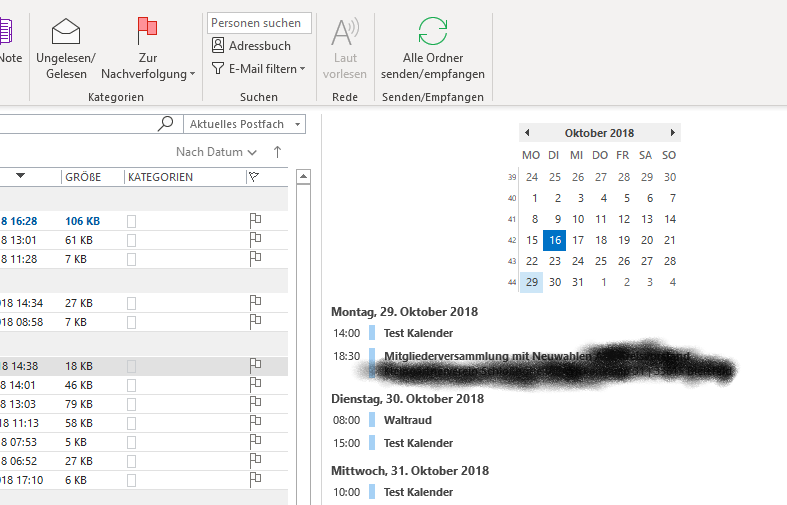Image resolution: width=787 pixels, height=505 pixels.
Task: Click category box of 46 KB message
Action: pos(132,386)
